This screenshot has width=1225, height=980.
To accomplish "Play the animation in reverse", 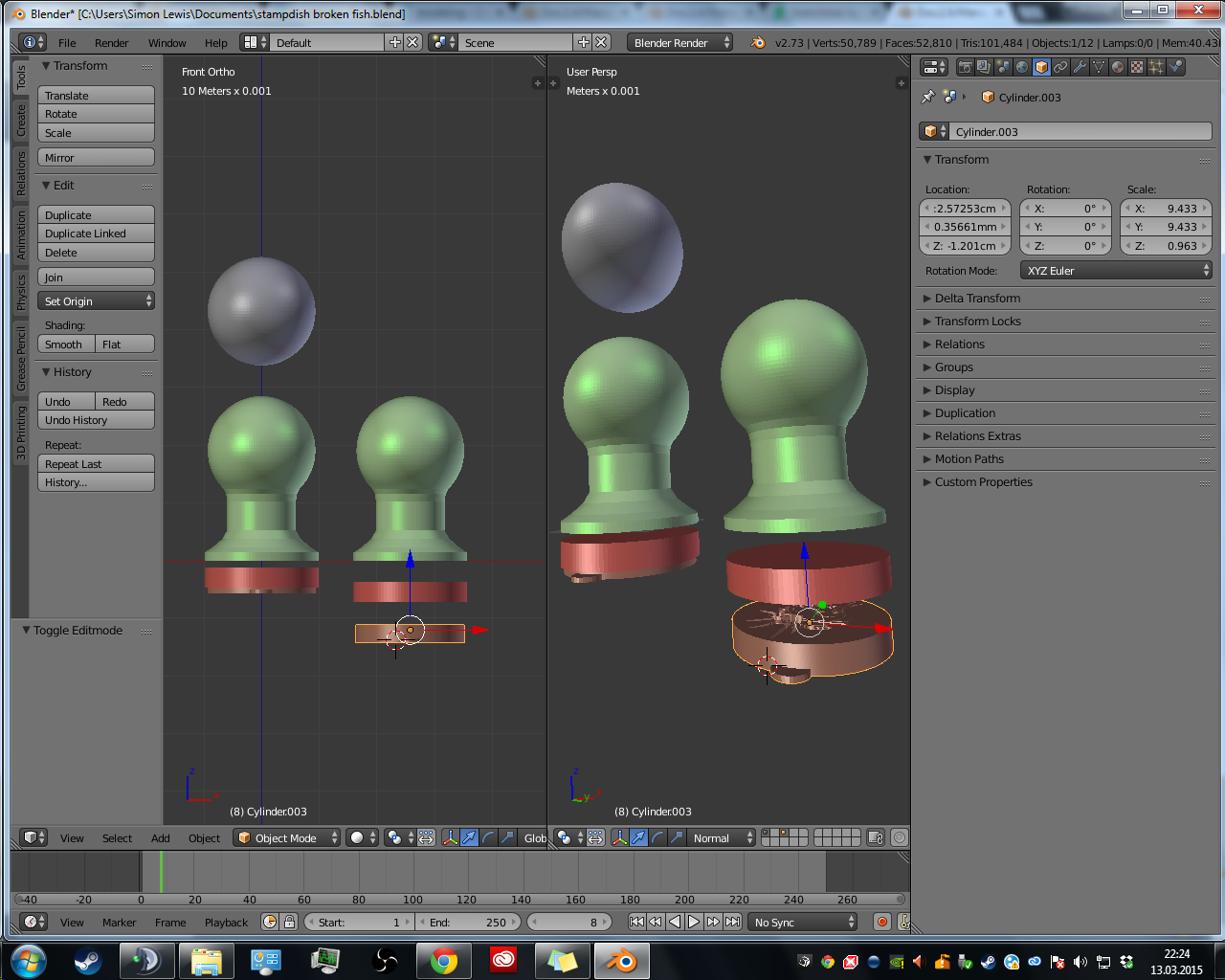I will [675, 923].
